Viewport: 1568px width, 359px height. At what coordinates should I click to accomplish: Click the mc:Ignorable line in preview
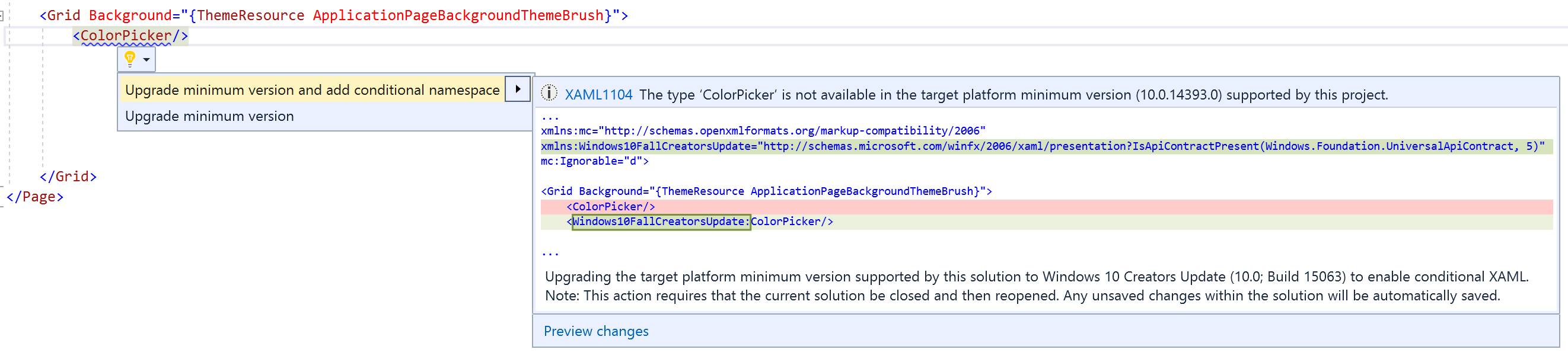coord(594,161)
